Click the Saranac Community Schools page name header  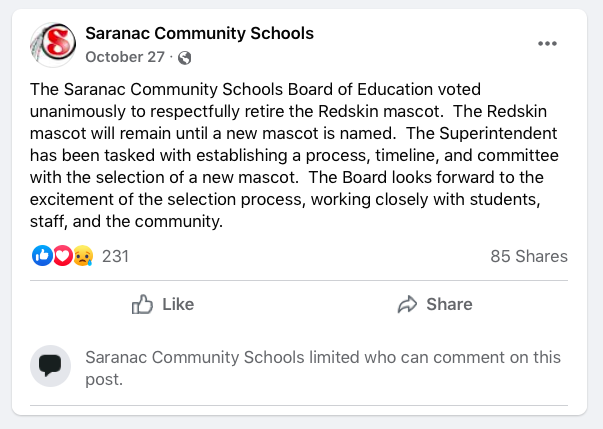200,34
